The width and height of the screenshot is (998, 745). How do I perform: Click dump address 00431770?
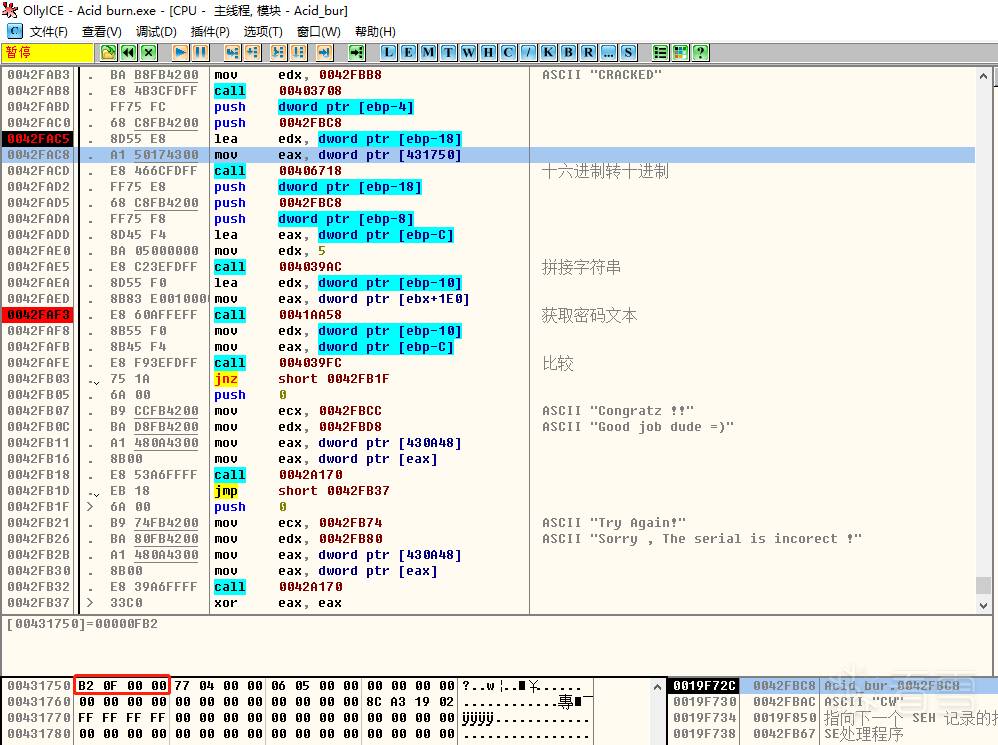(x=39, y=718)
